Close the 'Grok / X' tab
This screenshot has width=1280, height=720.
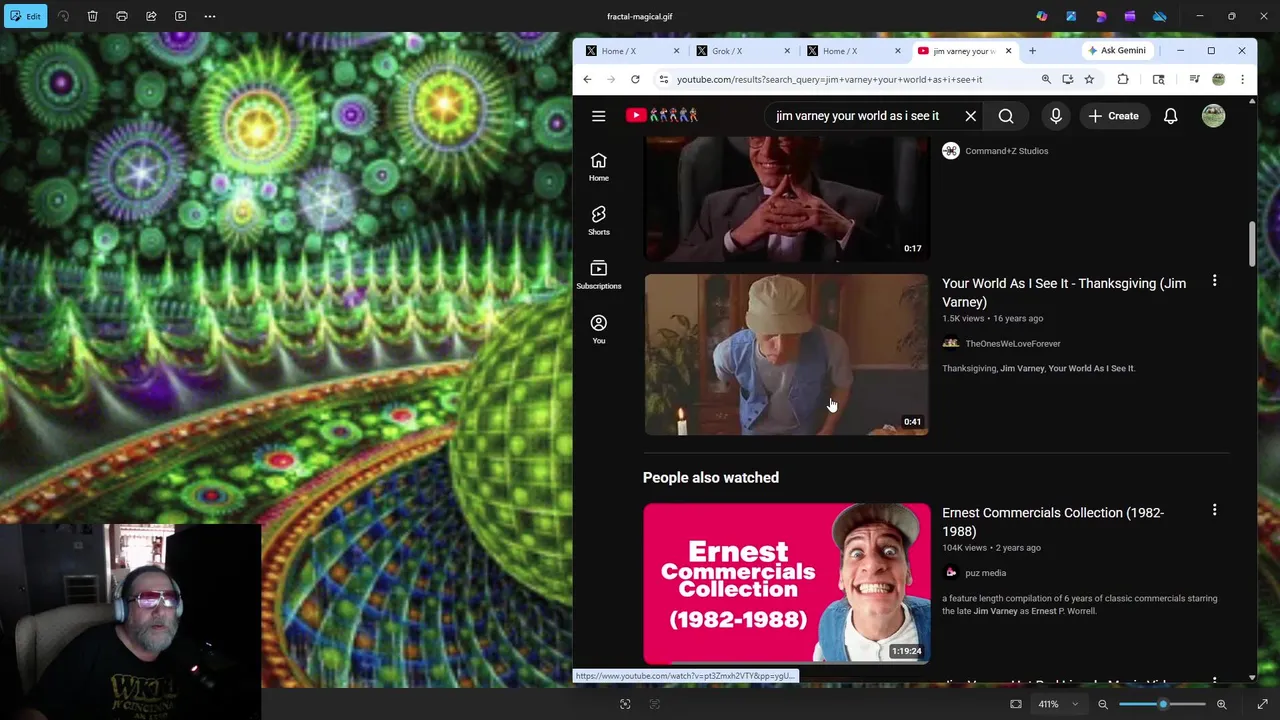(787, 51)
